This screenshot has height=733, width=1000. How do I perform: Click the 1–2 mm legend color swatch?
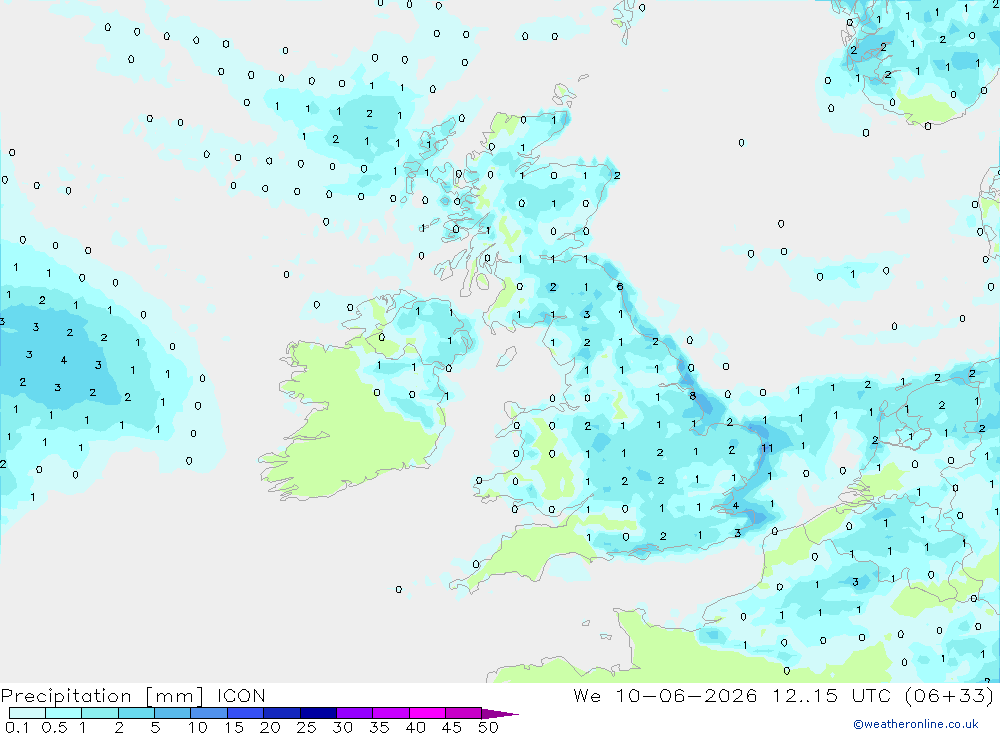[x=100, y=713]
